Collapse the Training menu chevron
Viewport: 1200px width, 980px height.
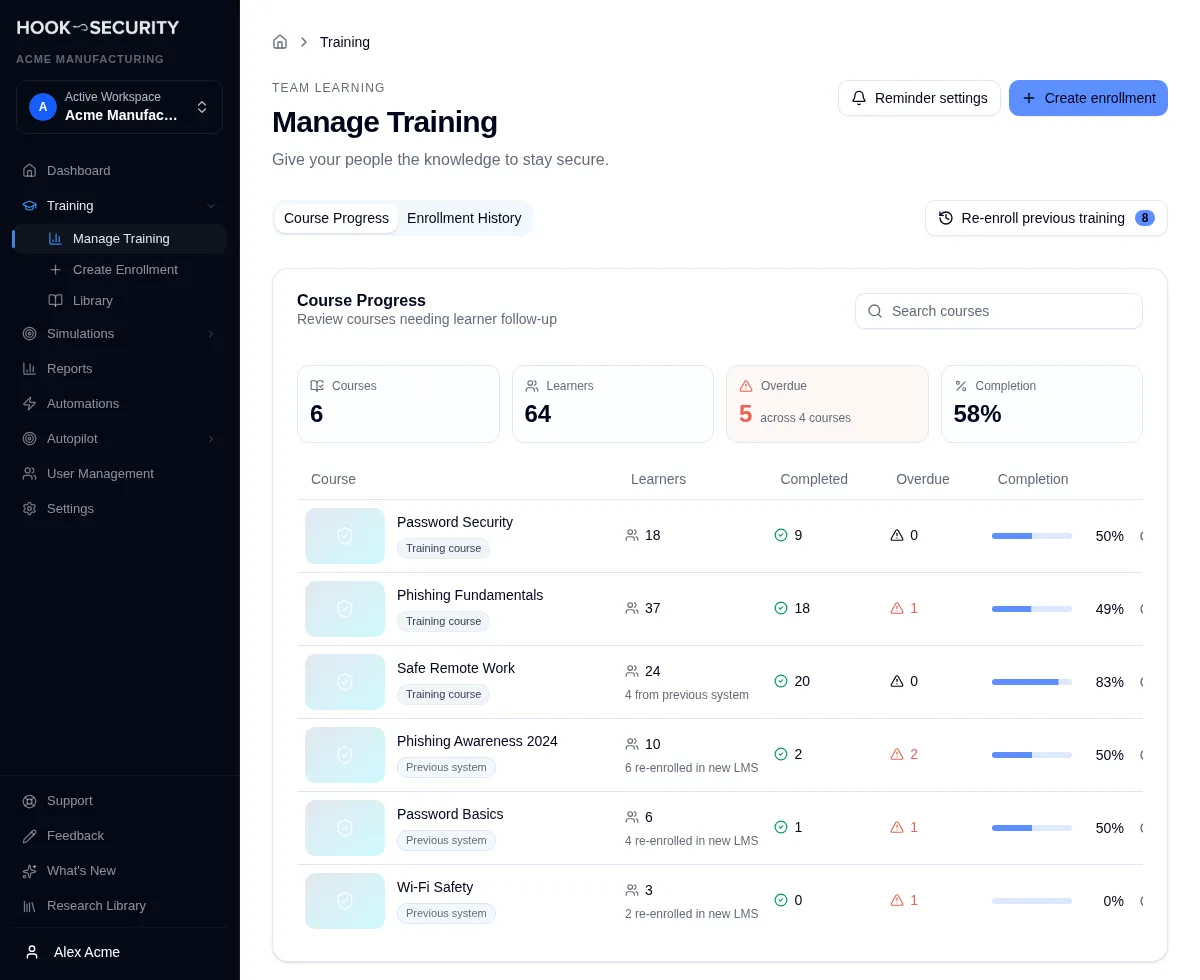[211, 206]
